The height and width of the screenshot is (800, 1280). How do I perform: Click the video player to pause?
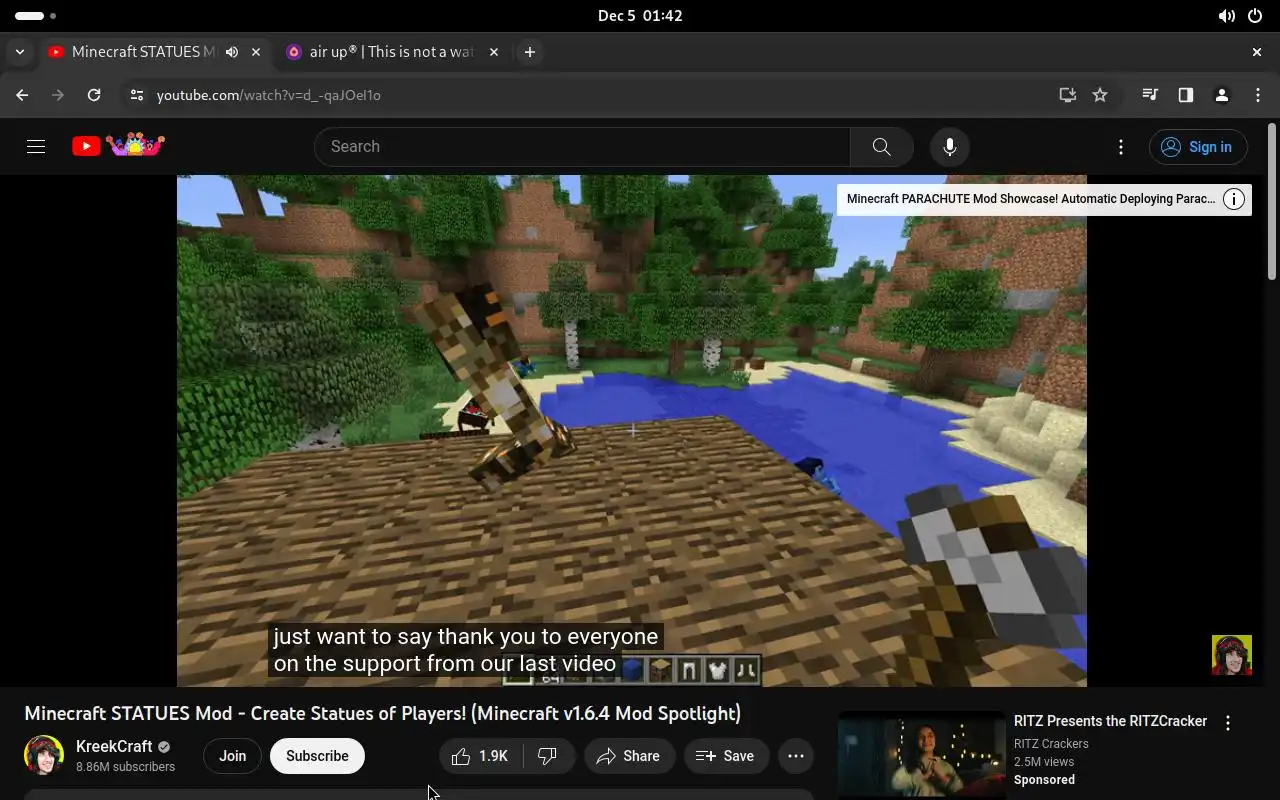[x=632, y=430]
